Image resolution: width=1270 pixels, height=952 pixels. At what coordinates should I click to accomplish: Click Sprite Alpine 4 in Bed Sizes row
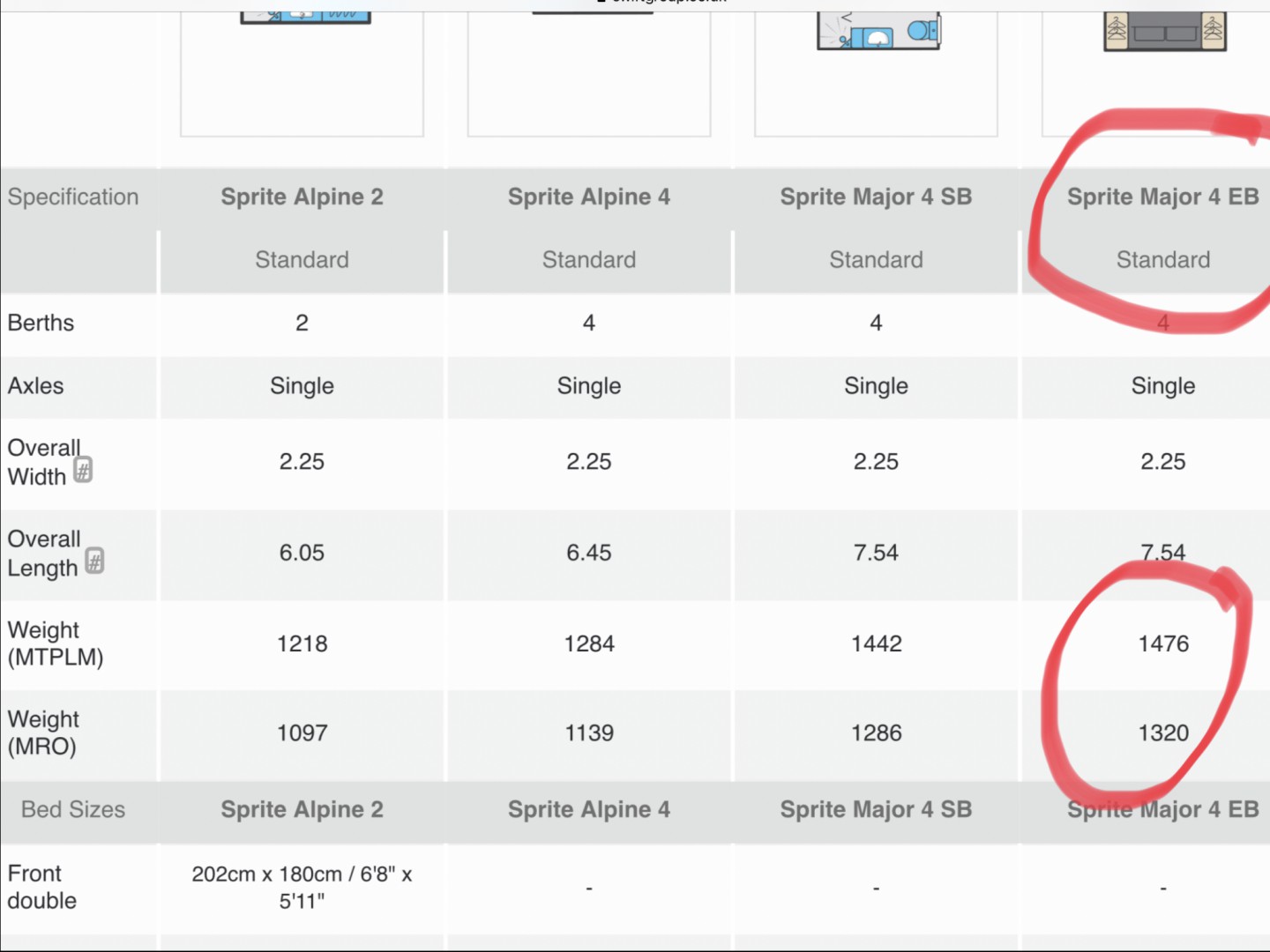tap(589, 809)
